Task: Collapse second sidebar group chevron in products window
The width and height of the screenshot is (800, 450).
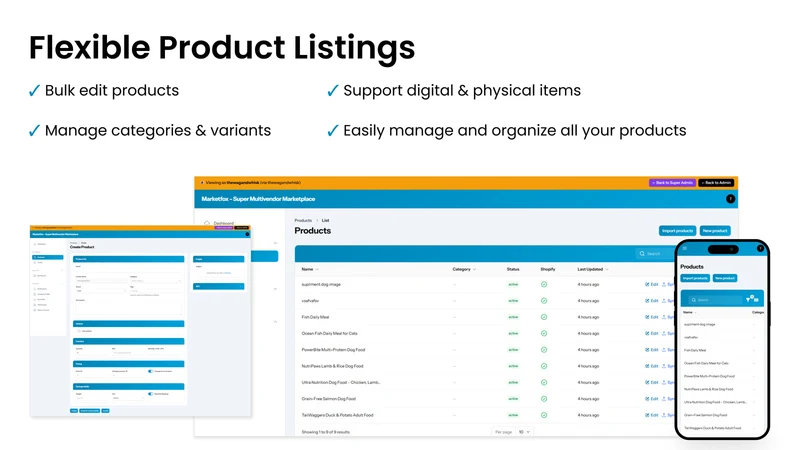Action: [276, 289]
